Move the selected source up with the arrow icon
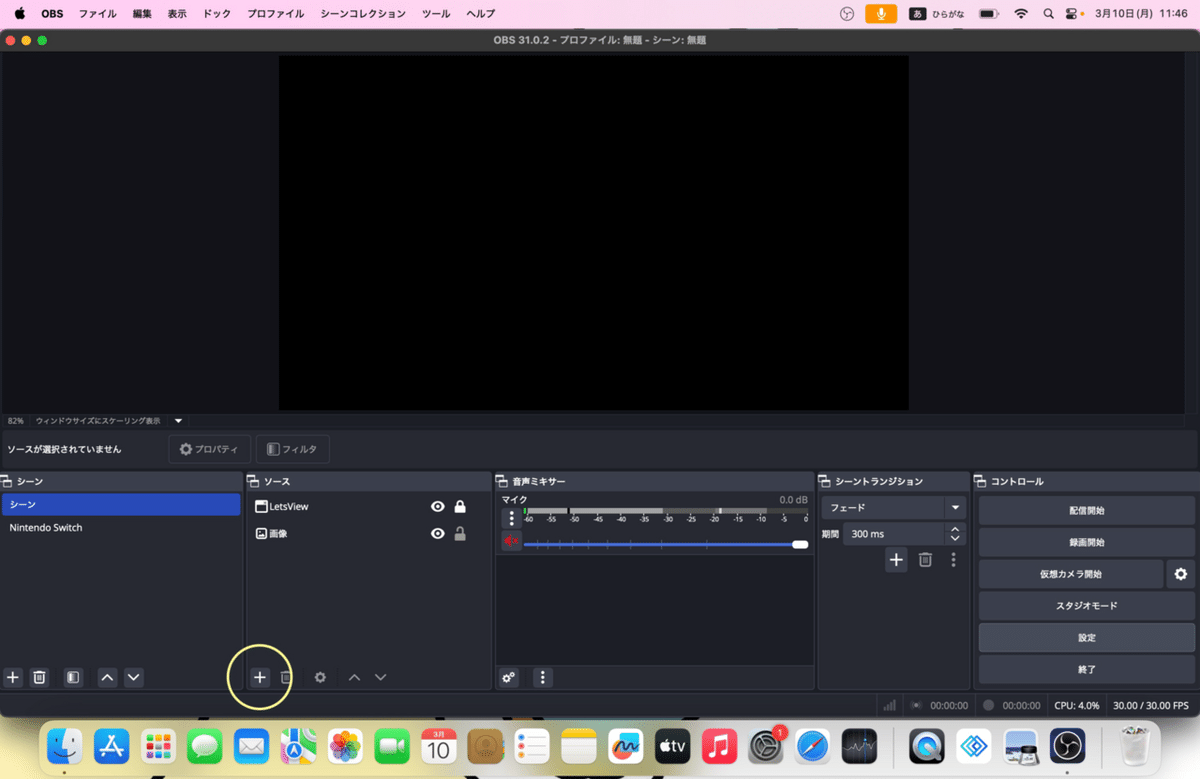 click(354, 677)
